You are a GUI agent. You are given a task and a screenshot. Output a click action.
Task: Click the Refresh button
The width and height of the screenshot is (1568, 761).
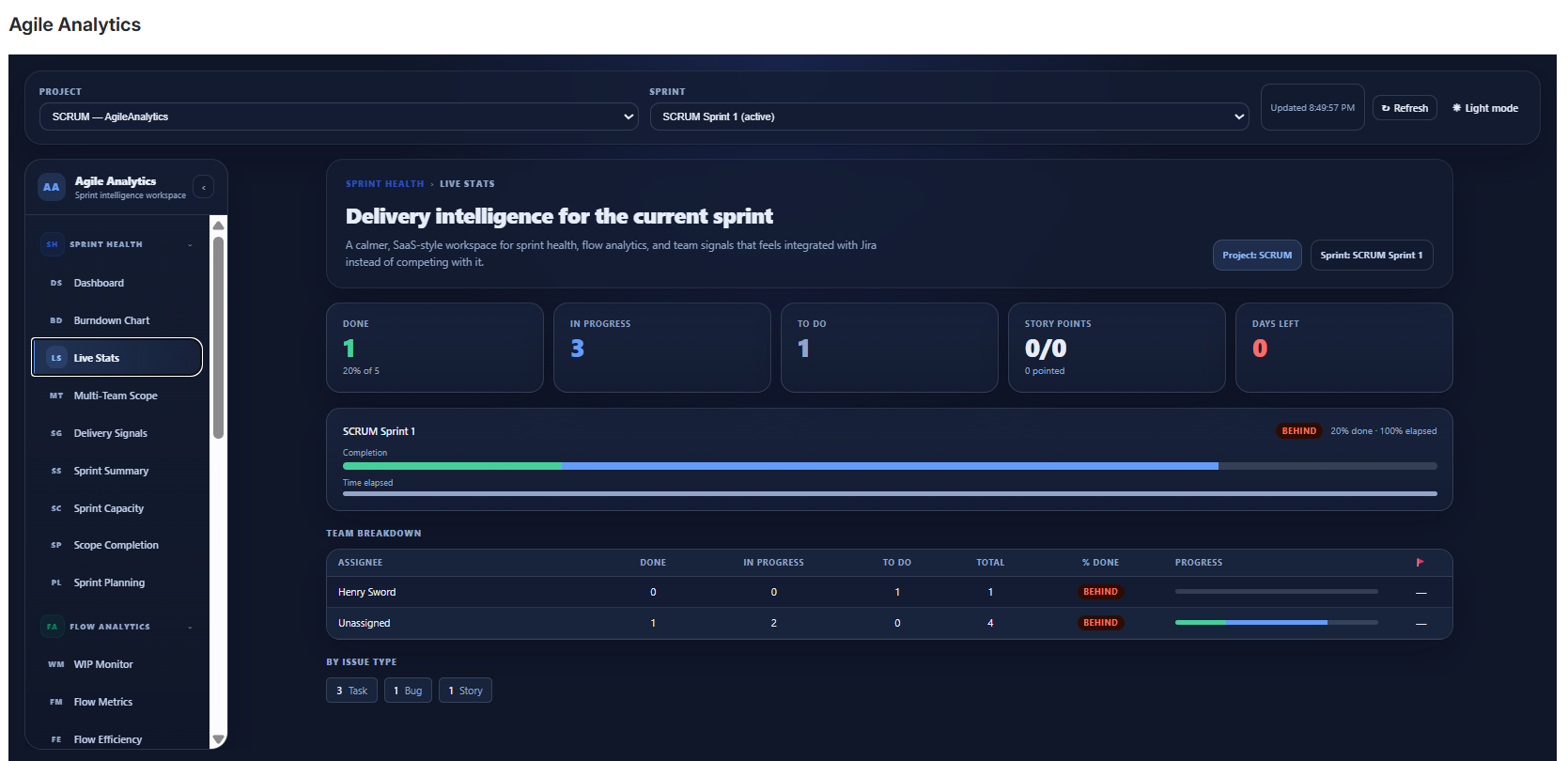(1405, 108)
